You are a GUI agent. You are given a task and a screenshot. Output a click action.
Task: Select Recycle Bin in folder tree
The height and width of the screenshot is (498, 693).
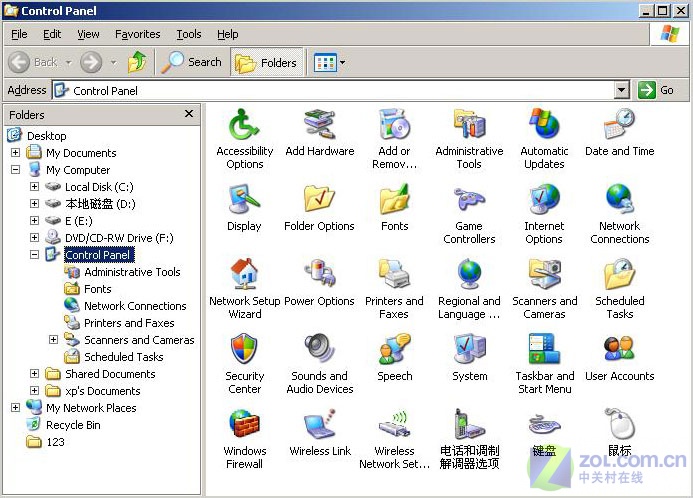tap(73, 425)
